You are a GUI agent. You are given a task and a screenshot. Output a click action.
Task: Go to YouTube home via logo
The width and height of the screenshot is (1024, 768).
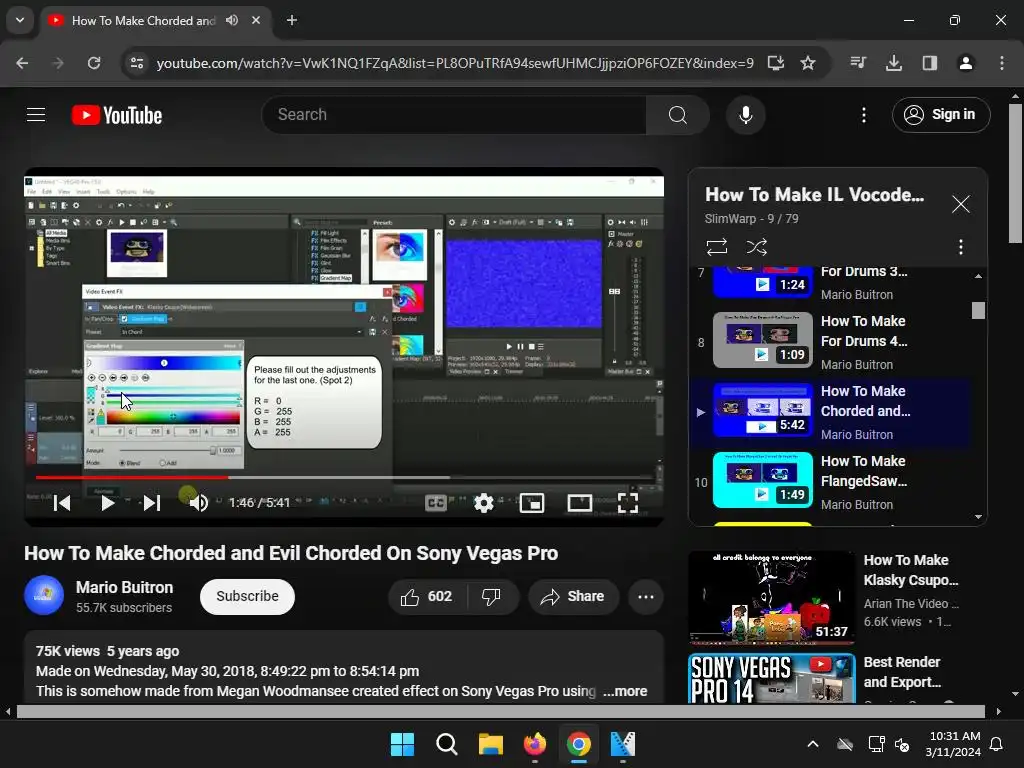(117, 115)
